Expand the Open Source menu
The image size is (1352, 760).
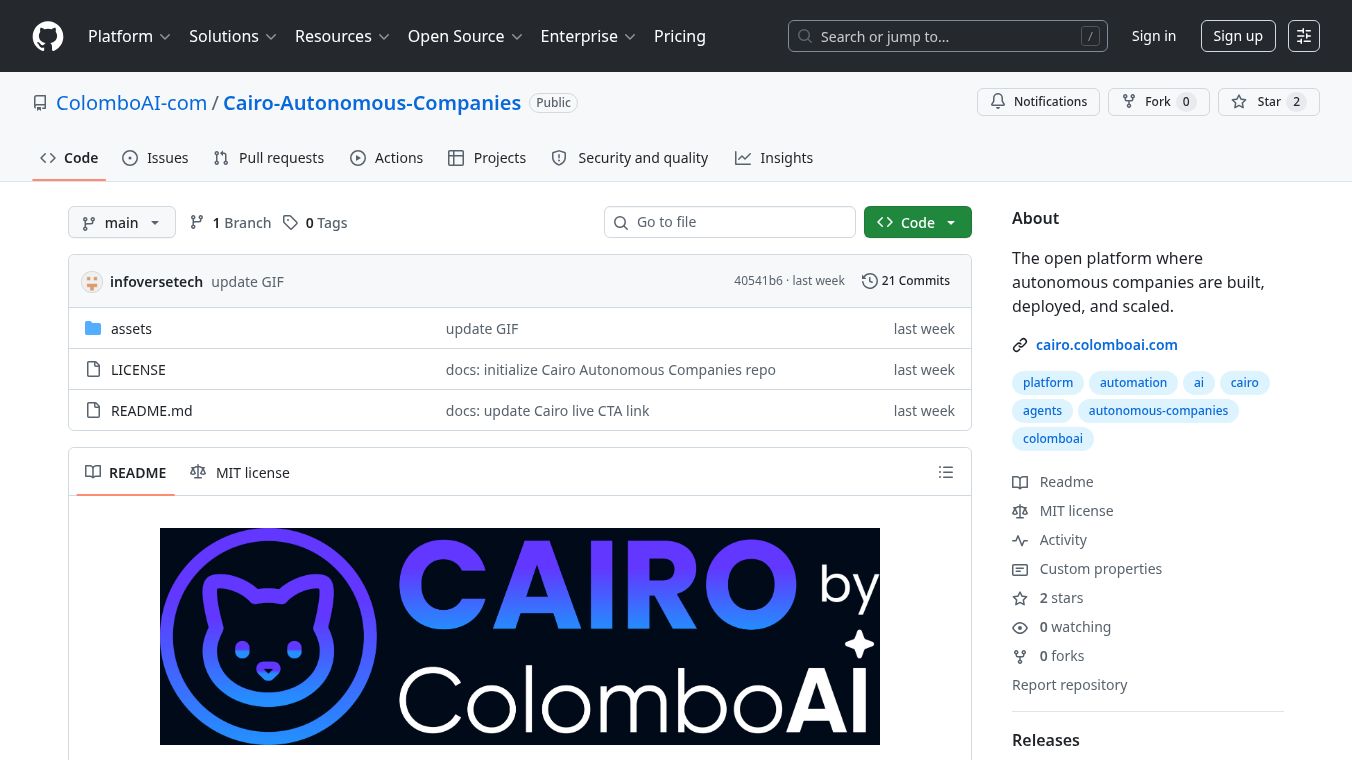pyautogui.click(x=465, y=36)
